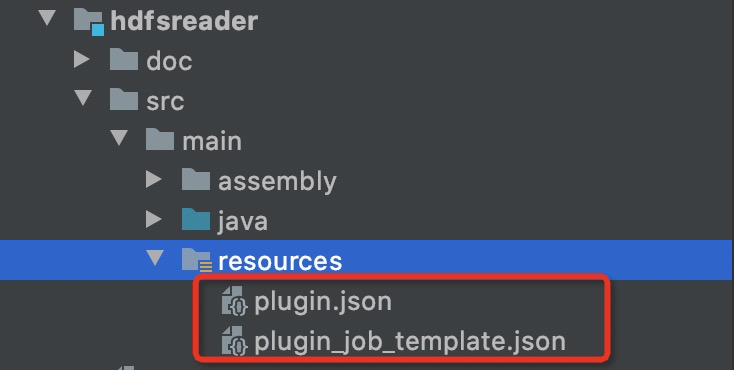Collapse the hdfsreader module node

47,18
